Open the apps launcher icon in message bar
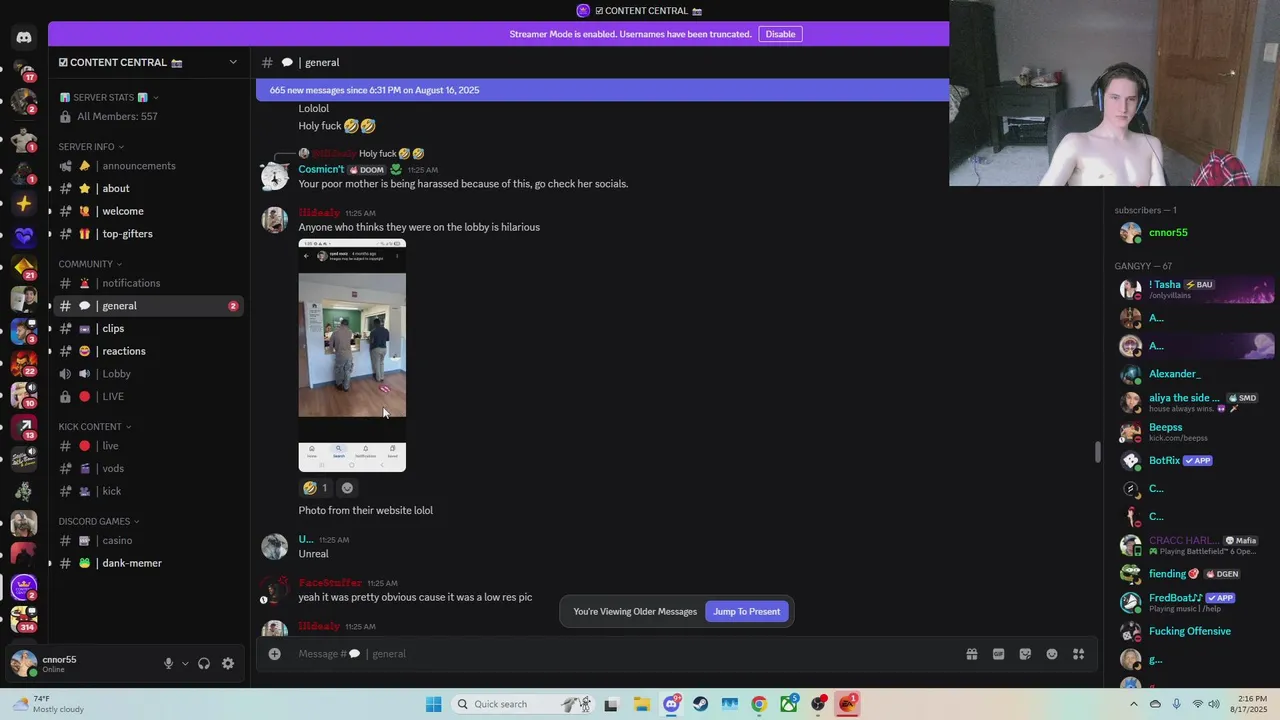This screenshot has width=1280, height=720. [x=1079, y=654]
